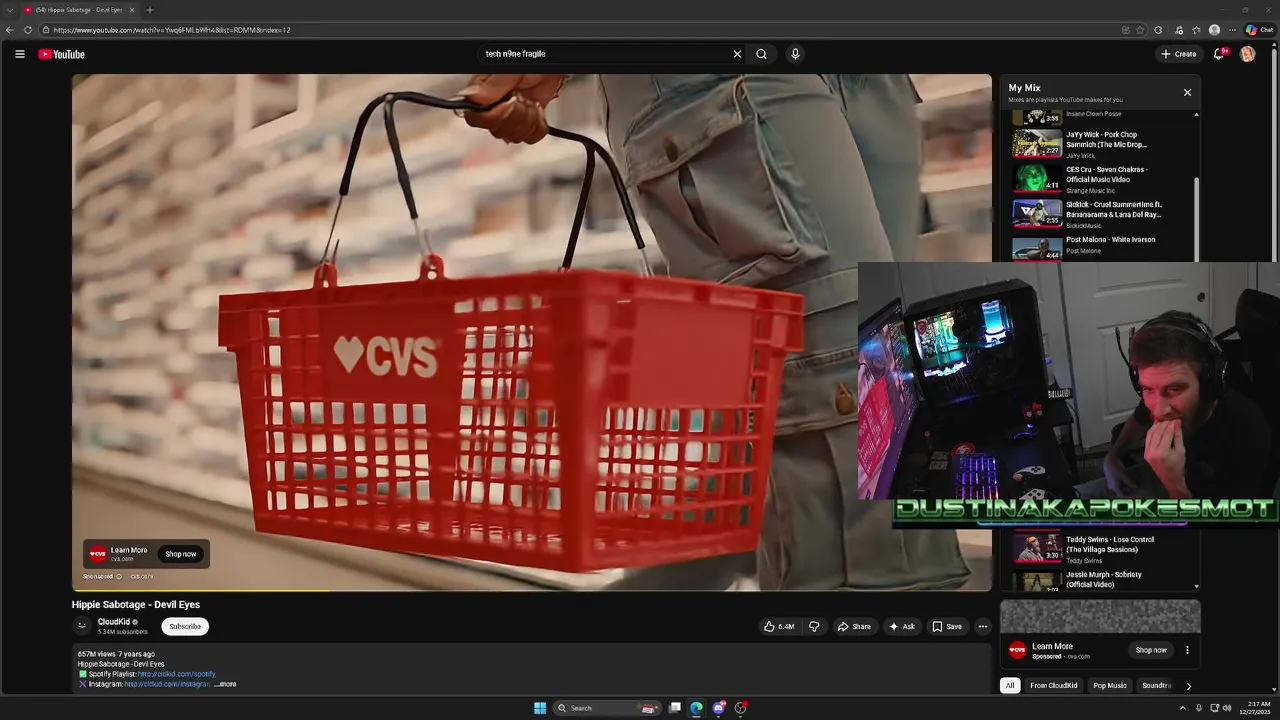Open Microsoft Edge from the taskbar
The image size is (1280, 720).
point(697,708)
